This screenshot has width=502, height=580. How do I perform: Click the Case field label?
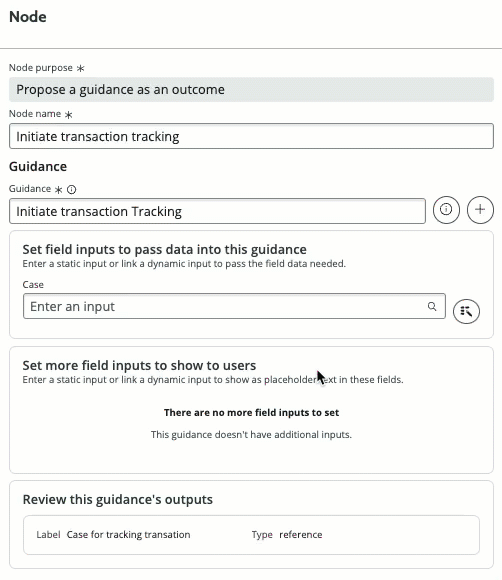[33, 284]
